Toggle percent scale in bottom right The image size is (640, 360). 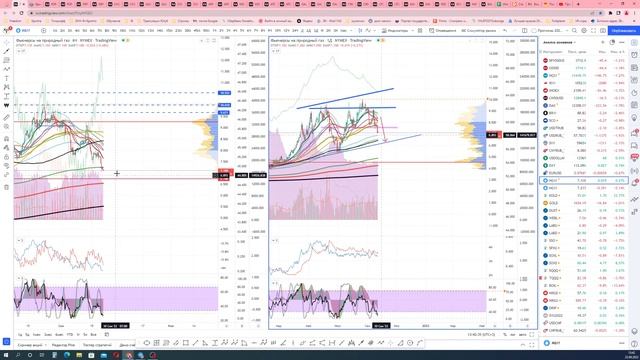pyautogui.click(x=505, y=335)
